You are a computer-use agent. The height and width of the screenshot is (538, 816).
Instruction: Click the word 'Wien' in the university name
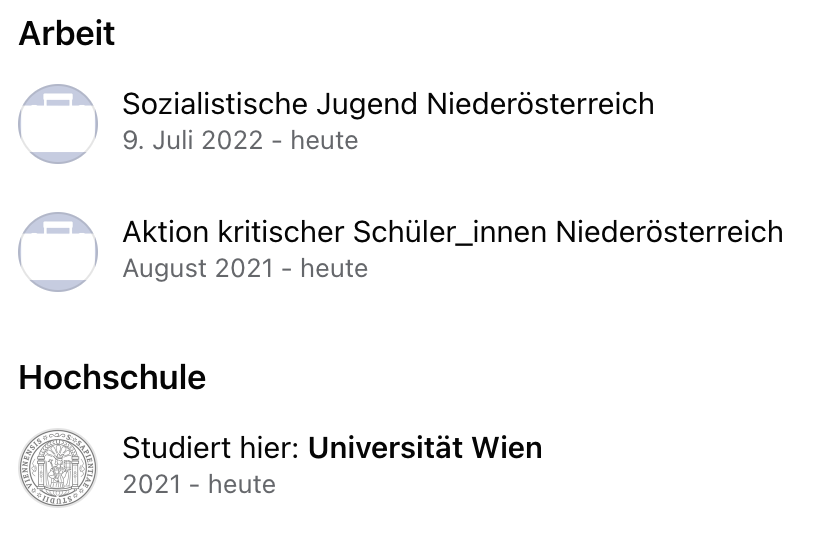[x=507, y=447]
